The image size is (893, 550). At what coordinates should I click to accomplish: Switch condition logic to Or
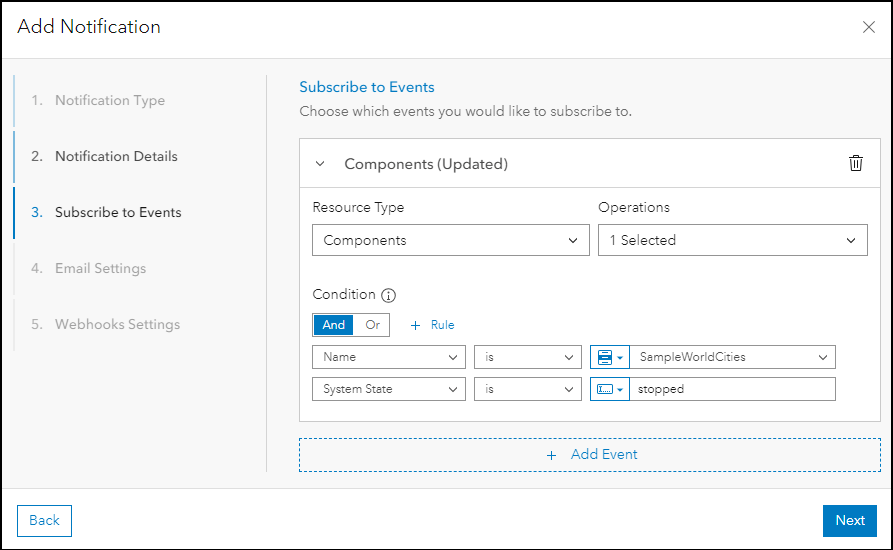point(372,325)
